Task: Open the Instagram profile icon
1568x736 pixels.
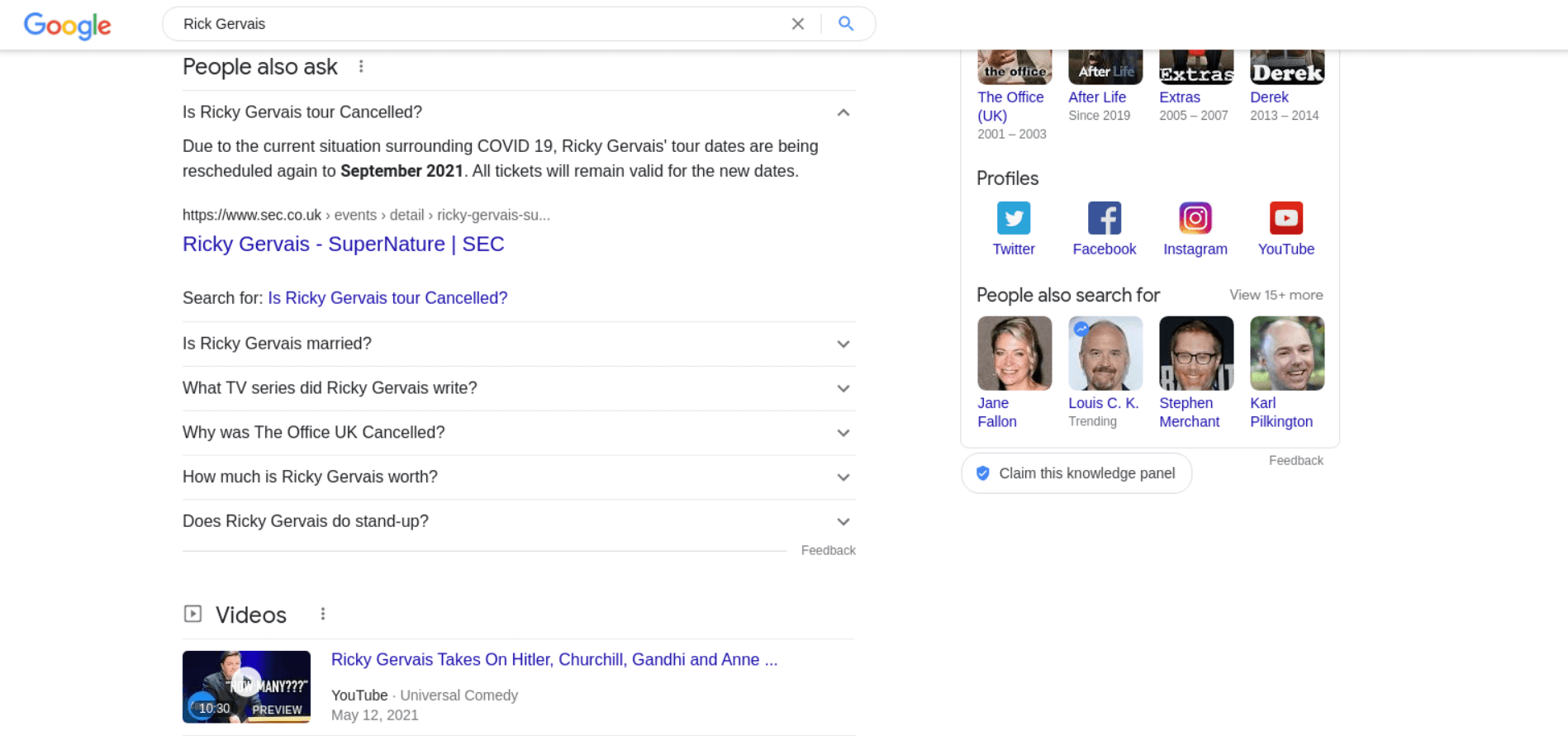Action: point(1195,218)
